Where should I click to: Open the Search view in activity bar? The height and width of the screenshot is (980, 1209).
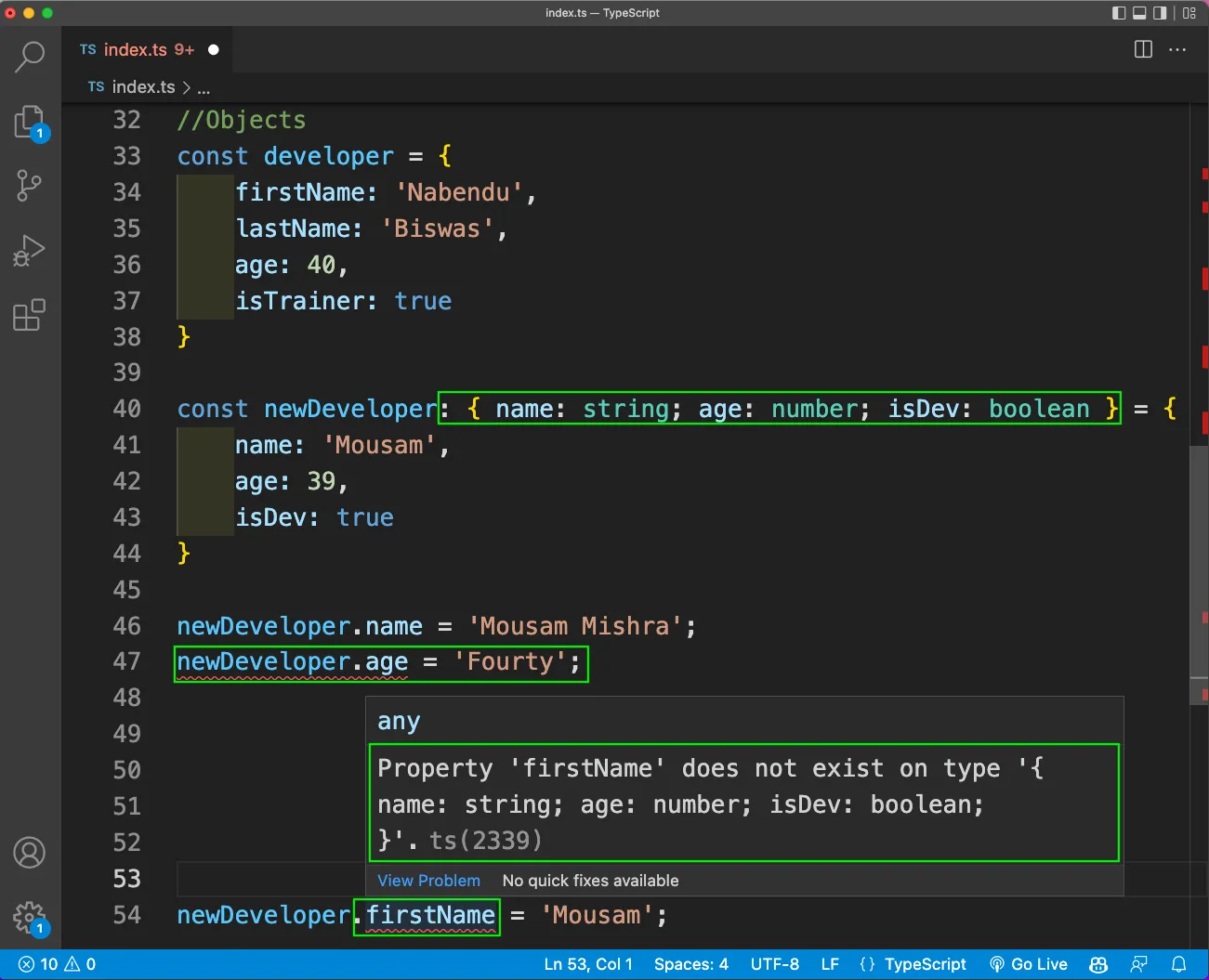[x=30, y=57]
